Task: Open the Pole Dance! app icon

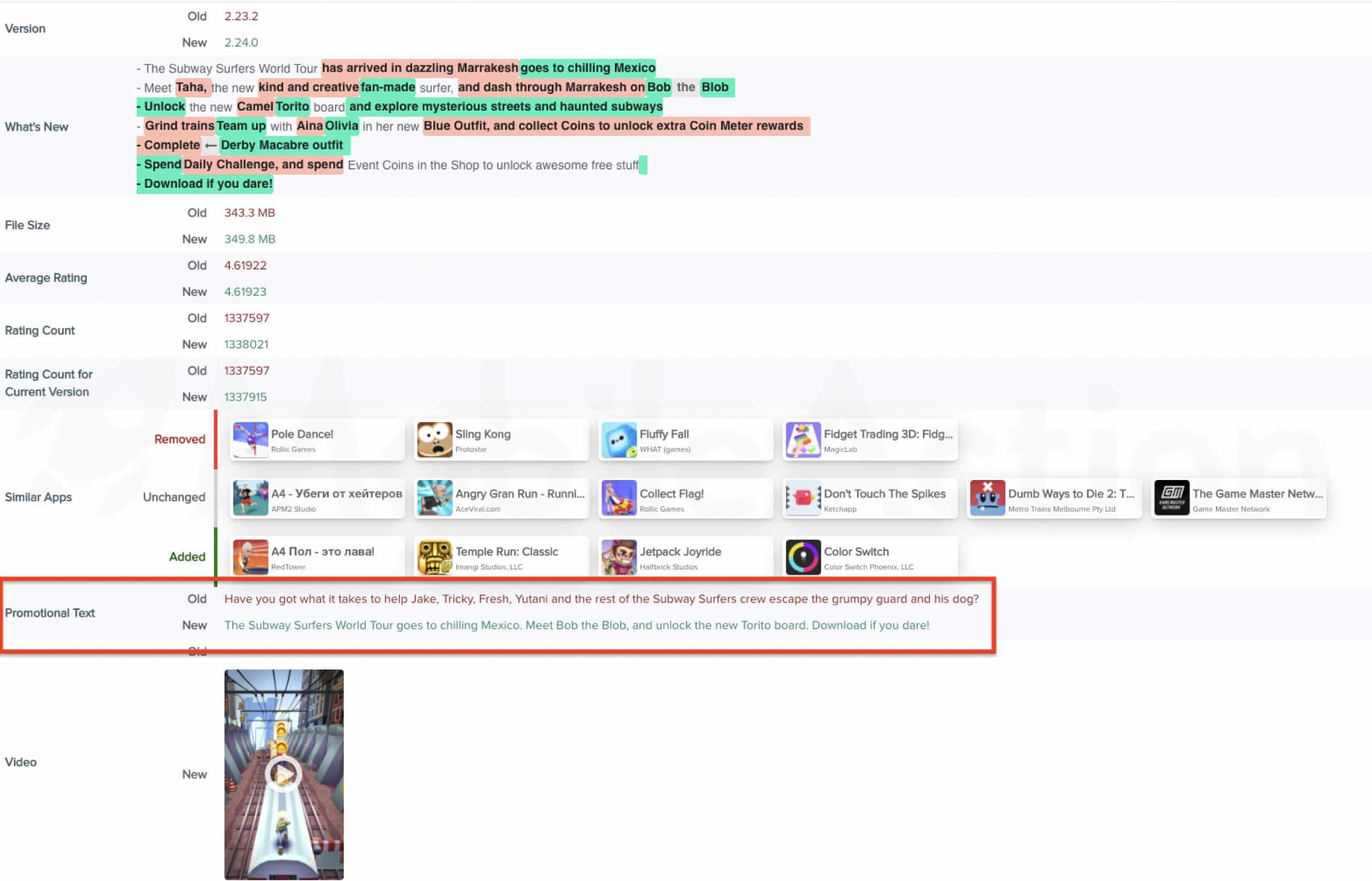Action: click(x=251, y=440)
